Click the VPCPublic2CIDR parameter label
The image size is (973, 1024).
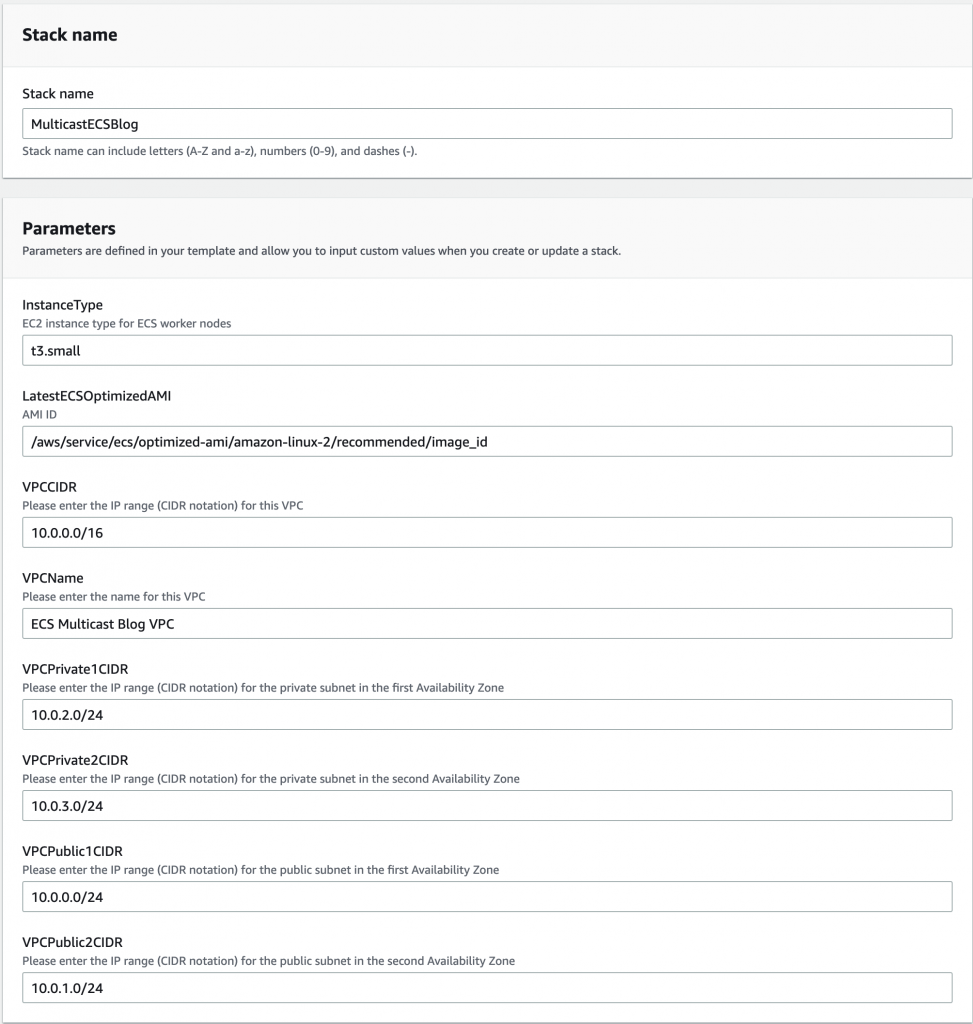pyautogui.click(x=70, y=942)
